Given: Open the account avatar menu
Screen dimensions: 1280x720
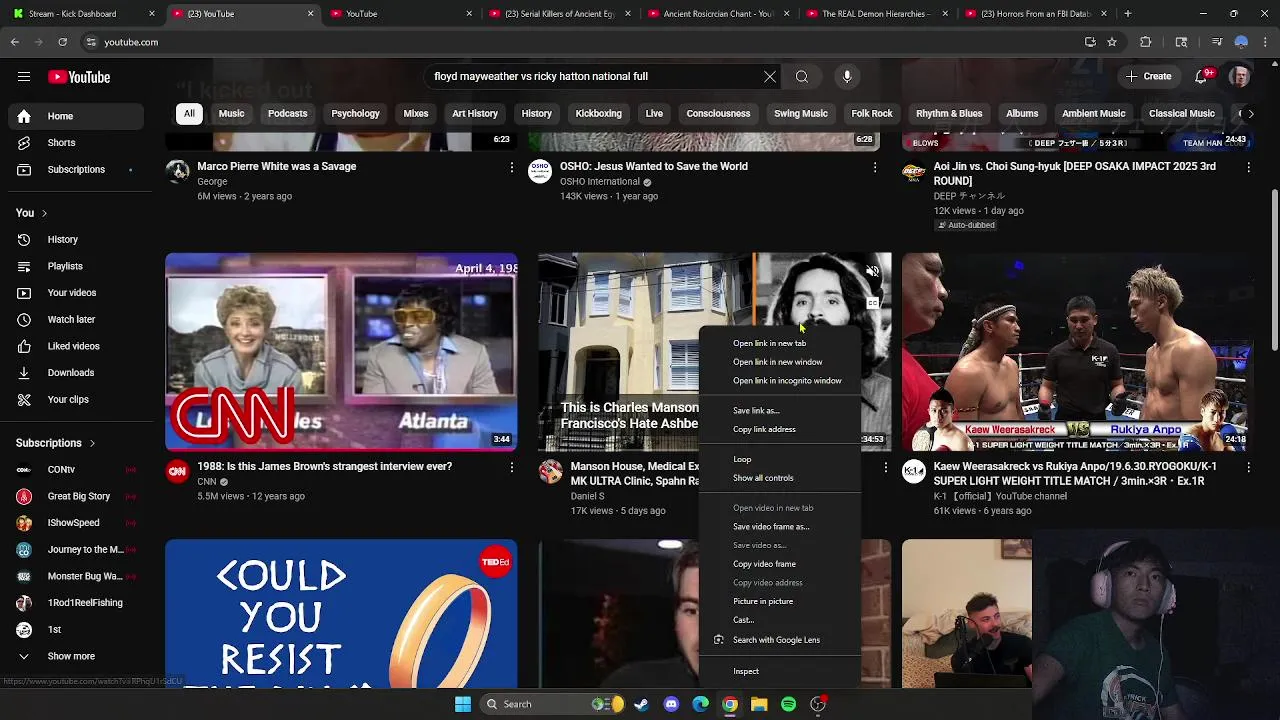Looking at the screenshot, I should [1239, 76].
